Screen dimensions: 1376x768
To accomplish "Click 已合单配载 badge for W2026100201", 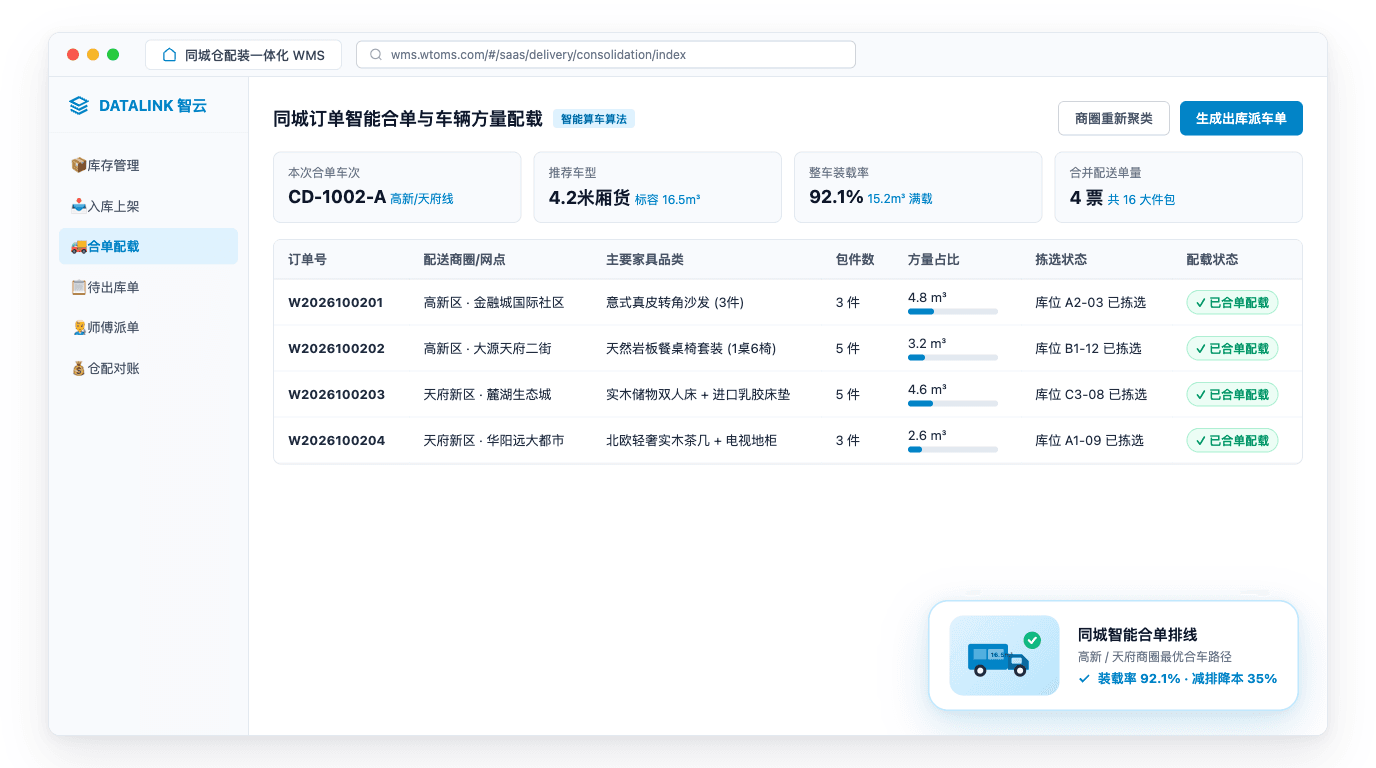I will pyautogui.click(x=1232, y=302).
